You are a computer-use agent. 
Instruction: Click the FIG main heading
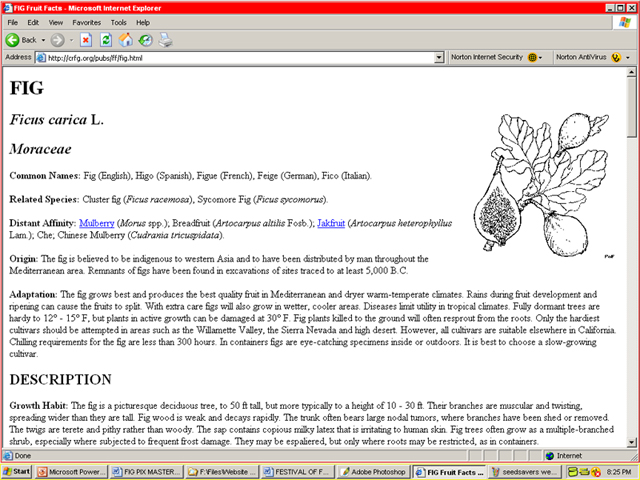[x=27, y=88]
